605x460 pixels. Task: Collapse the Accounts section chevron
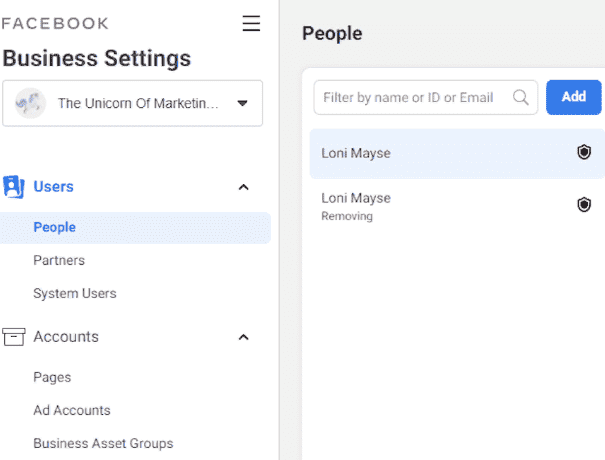[243, 337]
